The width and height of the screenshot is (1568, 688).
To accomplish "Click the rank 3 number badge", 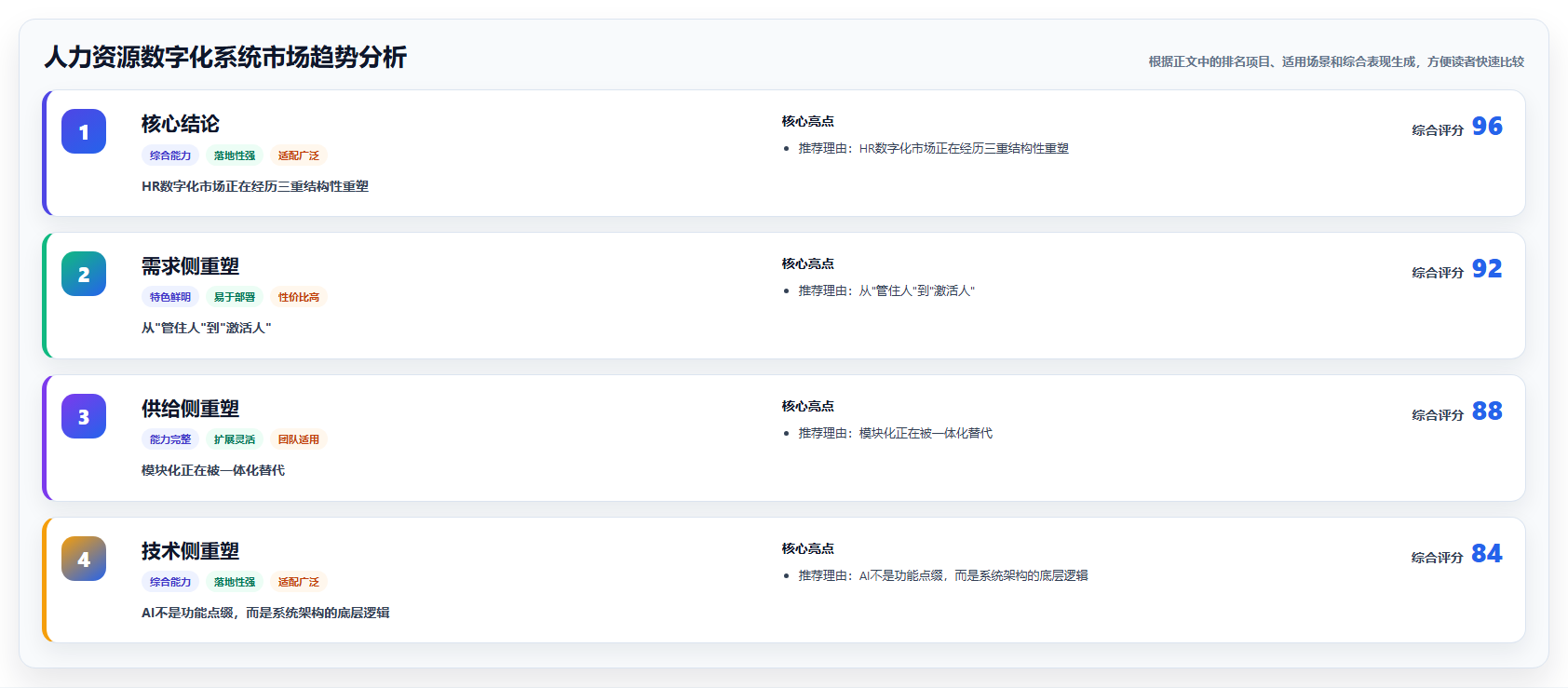I will tap(84, 416).
